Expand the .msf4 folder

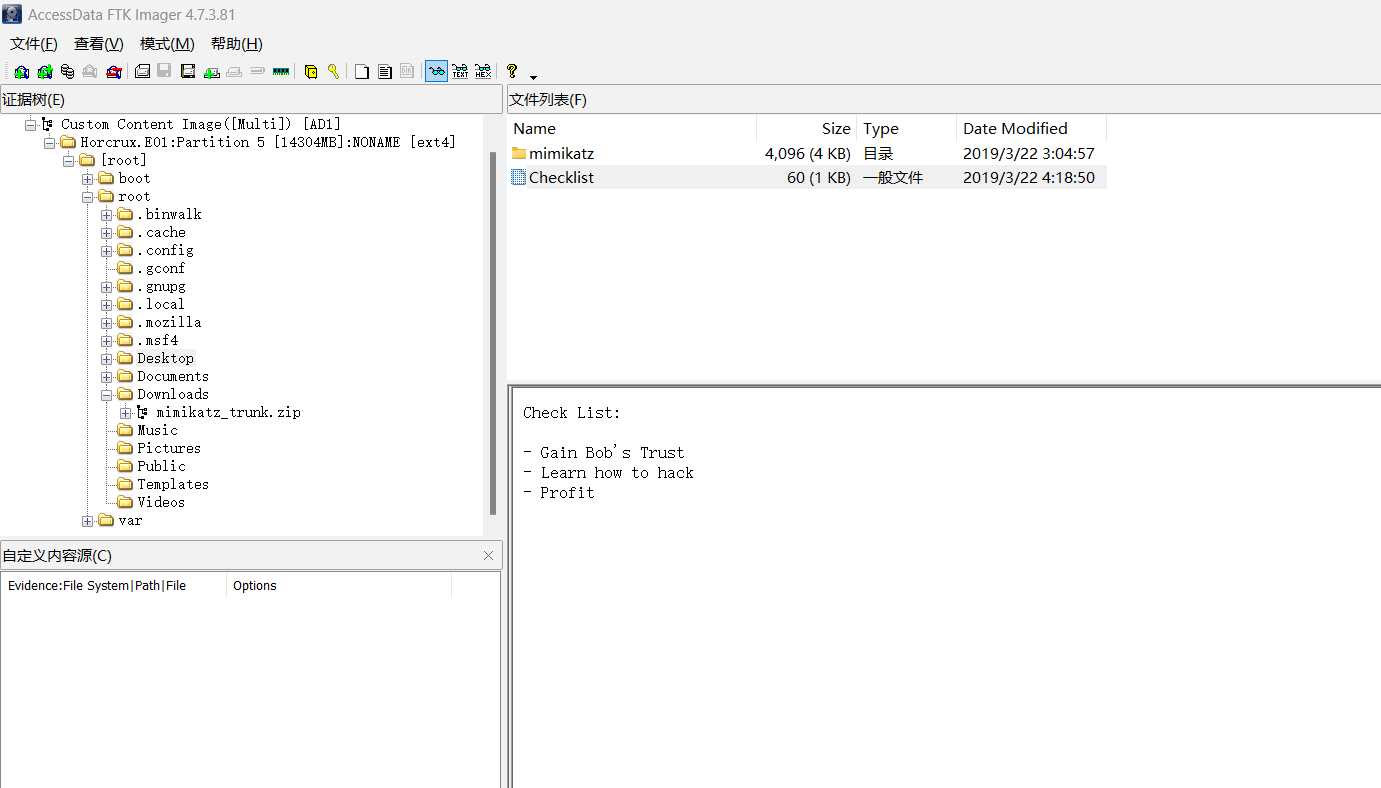click(106, 340)
